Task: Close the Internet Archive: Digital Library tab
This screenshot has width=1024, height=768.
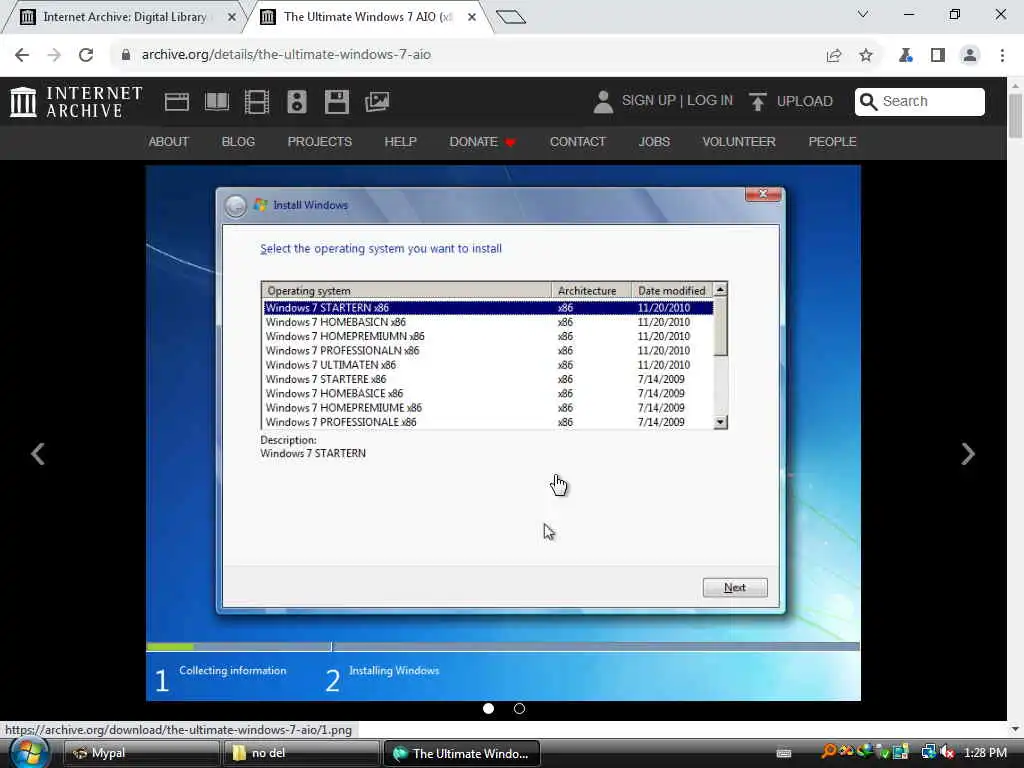Action: click(x=231, y=17)
